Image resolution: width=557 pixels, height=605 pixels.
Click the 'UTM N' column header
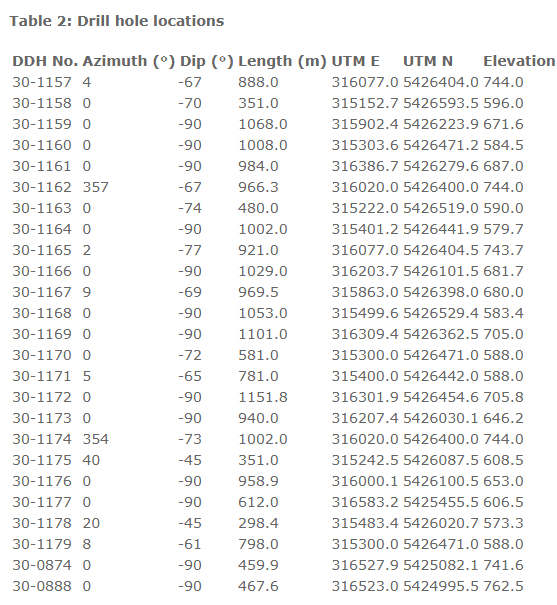(x=428, y=61)
